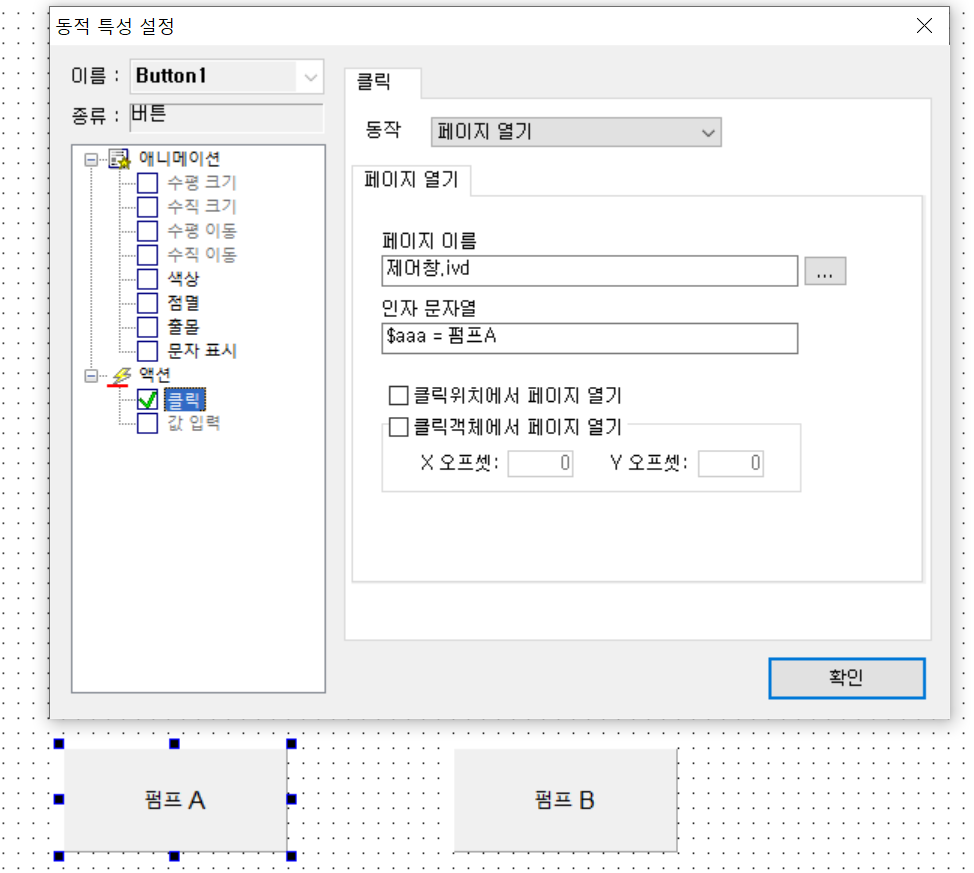Collapse the 애니메이션 tree node
Viewport: 974px width, 873px height.
click(91, 160)
